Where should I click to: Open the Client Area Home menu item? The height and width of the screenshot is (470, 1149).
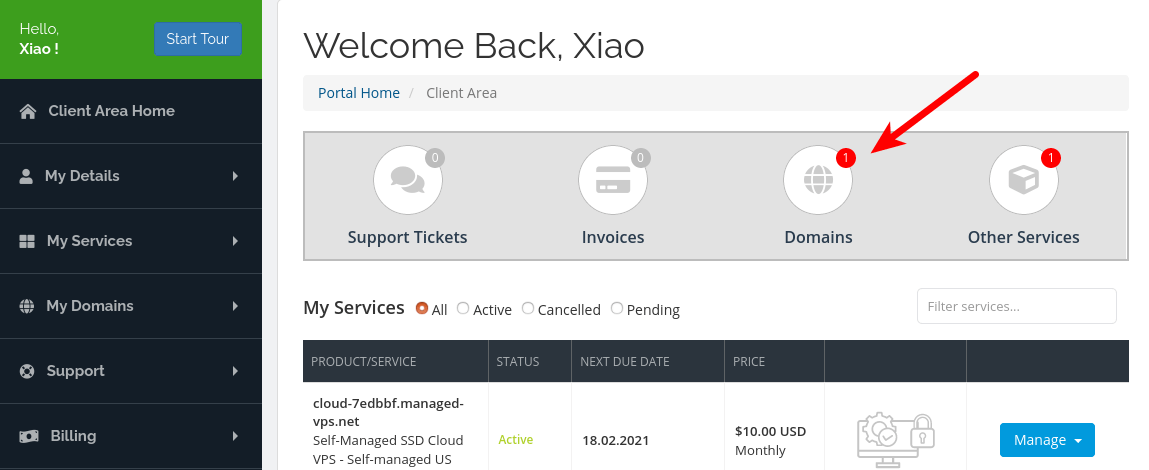pyautogui.click(x=111, y=111)
